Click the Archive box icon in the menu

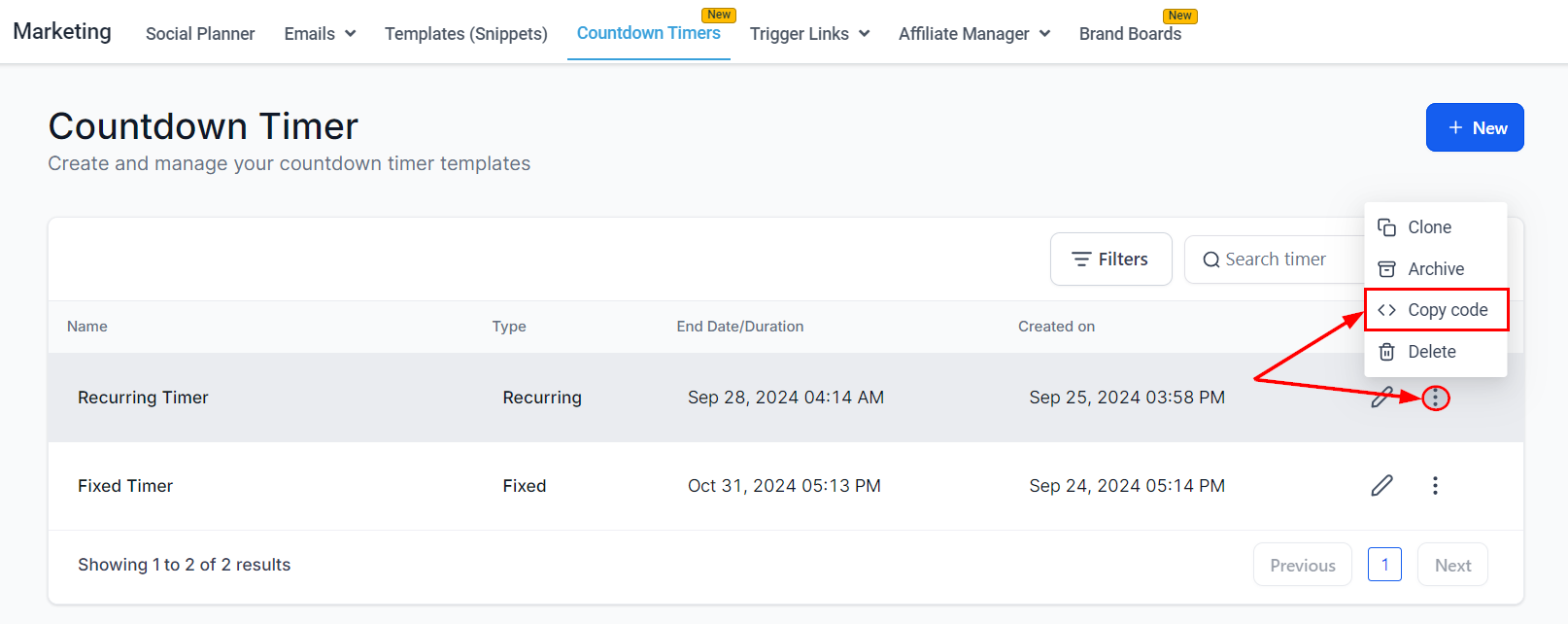[x=1386, y=269]
